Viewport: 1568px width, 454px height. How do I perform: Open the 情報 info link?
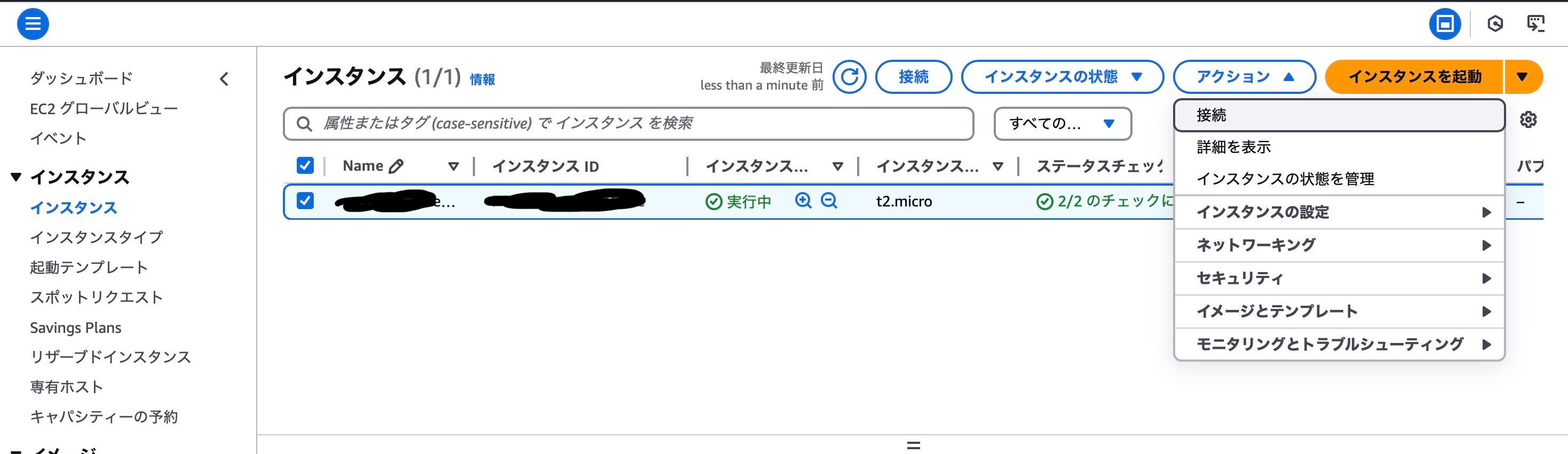click(482, 79)
